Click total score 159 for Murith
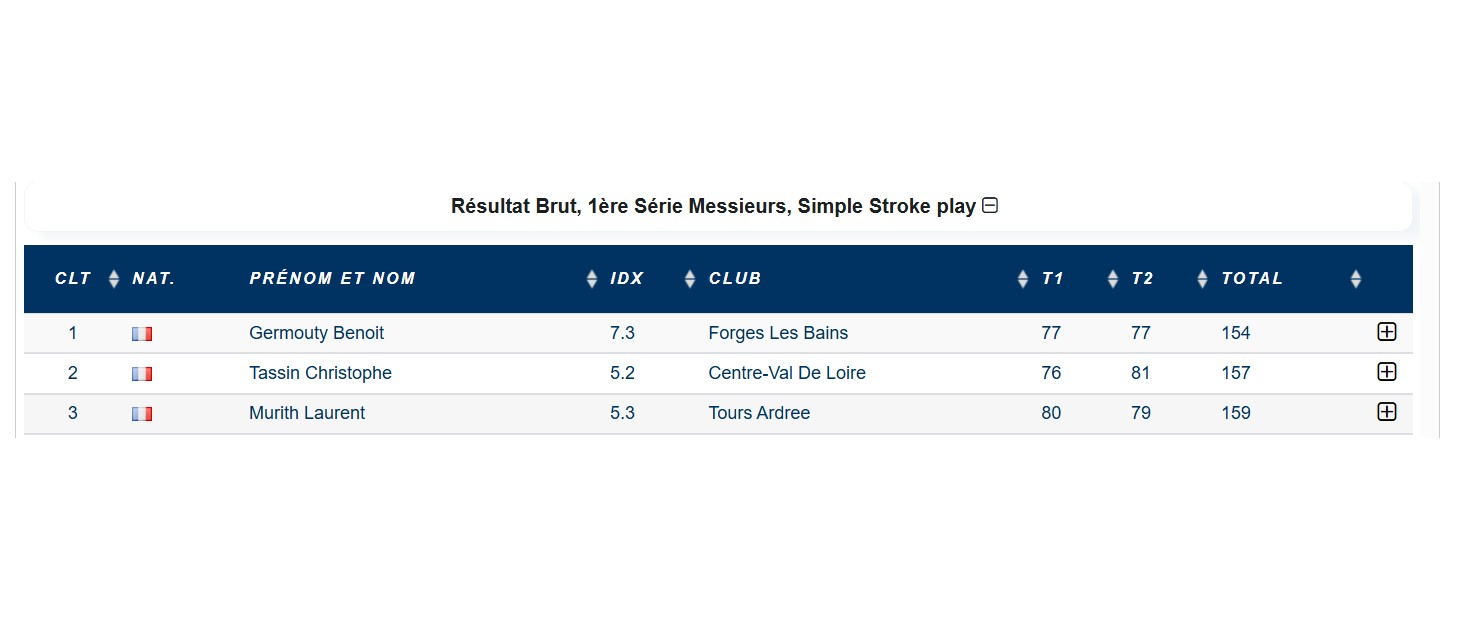Viewport: 1457px width, 619px height. click(x=1236, y=413)
